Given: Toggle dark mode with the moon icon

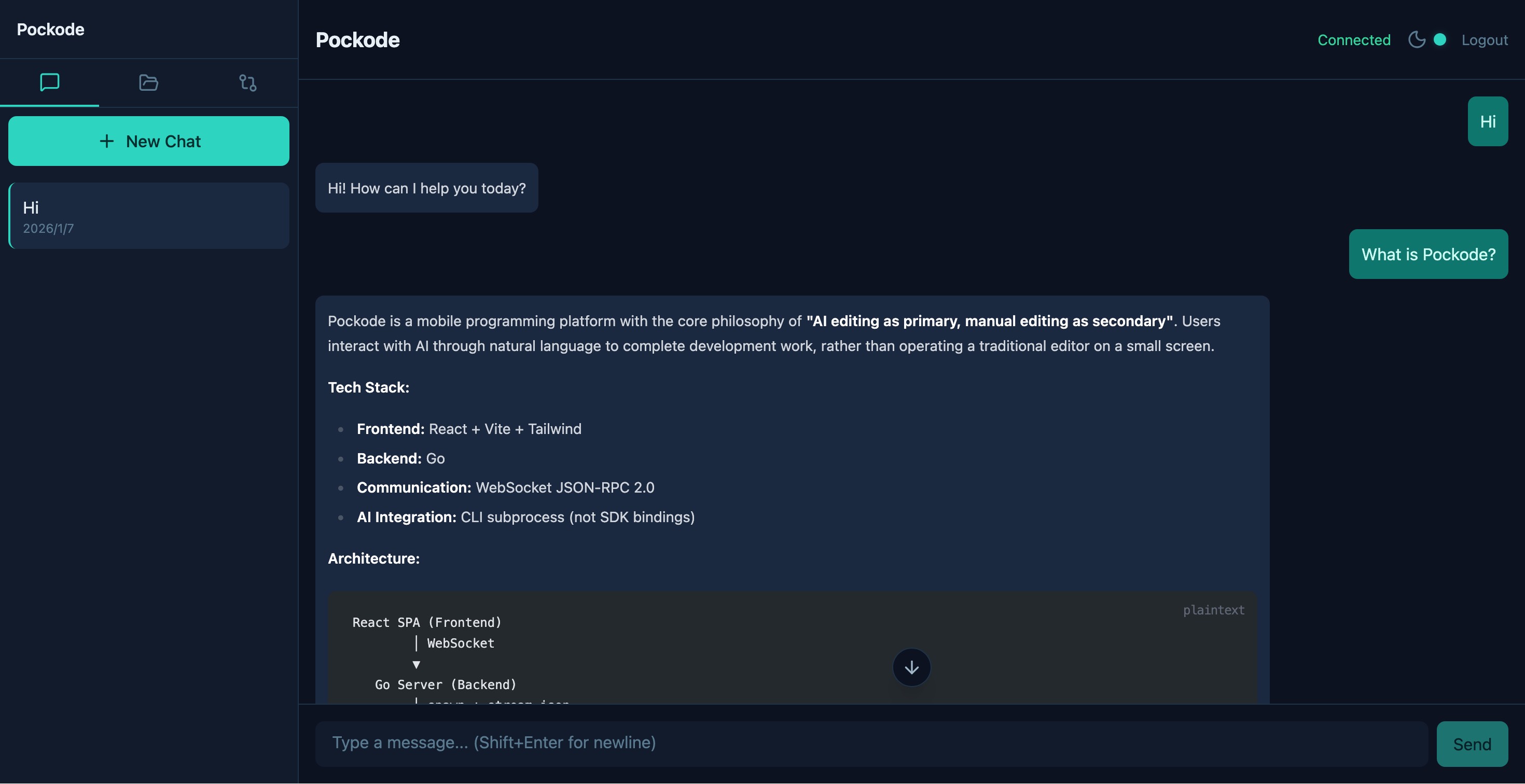Looking at the screenshot, I should (x=1416, y=39).
